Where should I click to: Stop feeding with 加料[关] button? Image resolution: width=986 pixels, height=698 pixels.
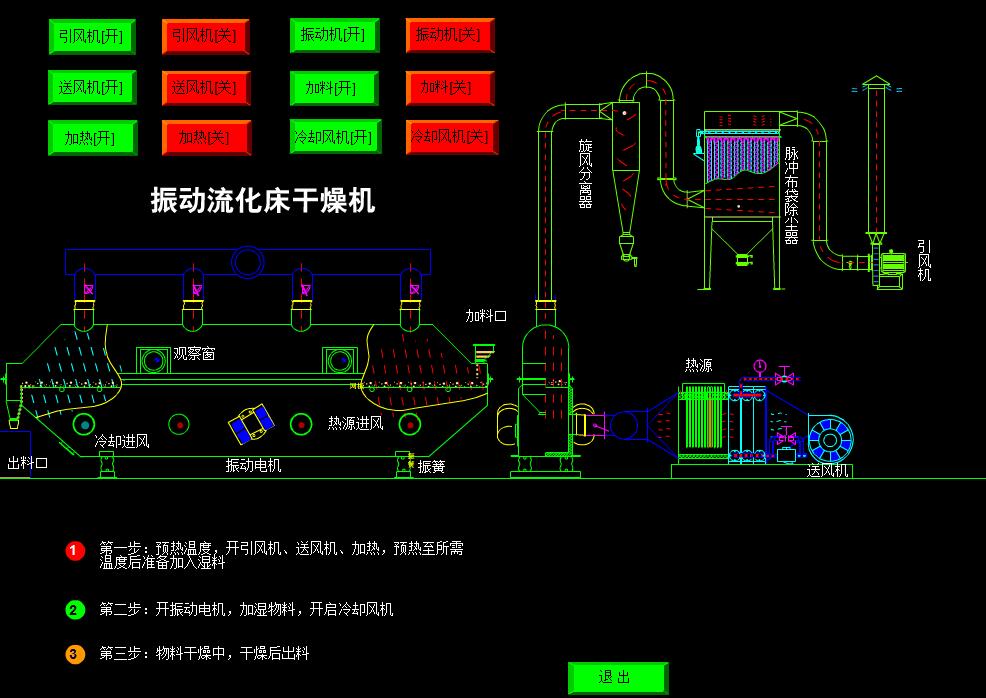[450, 87]
